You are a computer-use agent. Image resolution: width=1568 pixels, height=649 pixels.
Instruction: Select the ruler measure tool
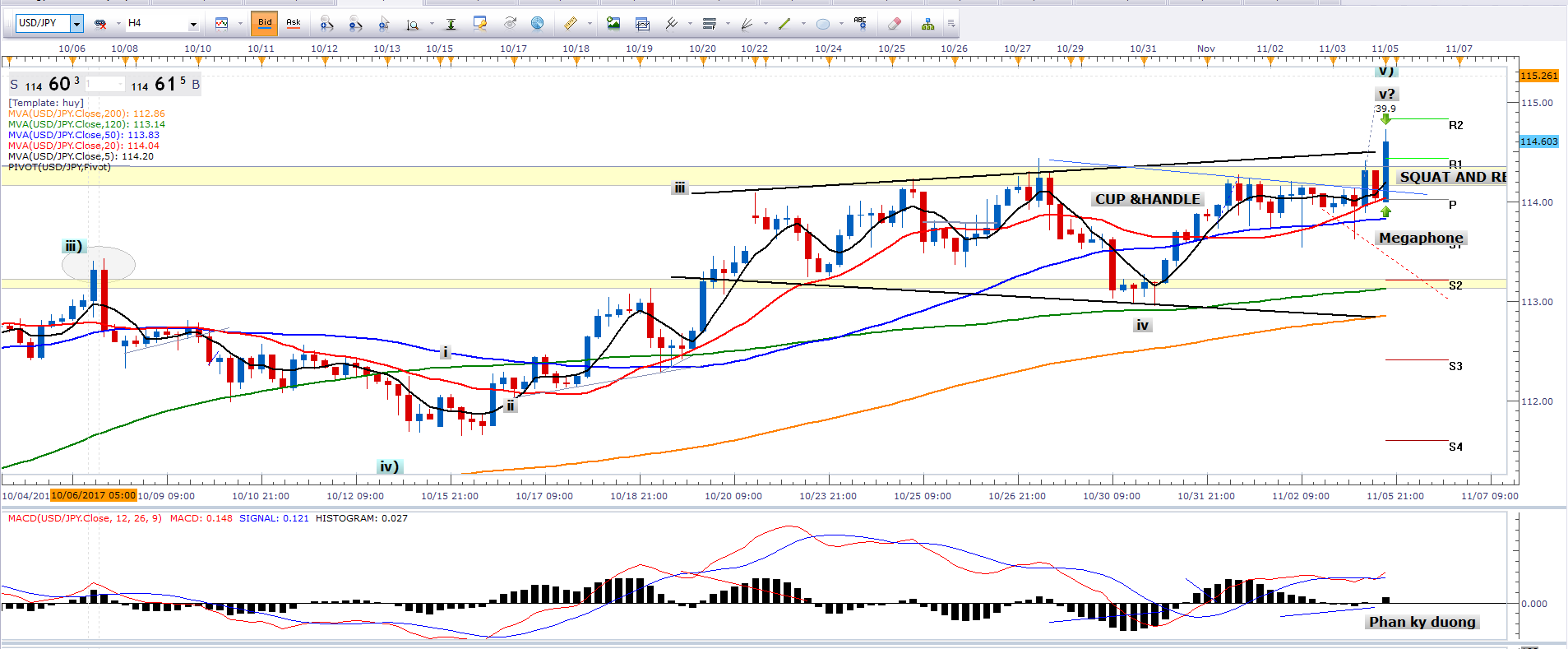570,24
